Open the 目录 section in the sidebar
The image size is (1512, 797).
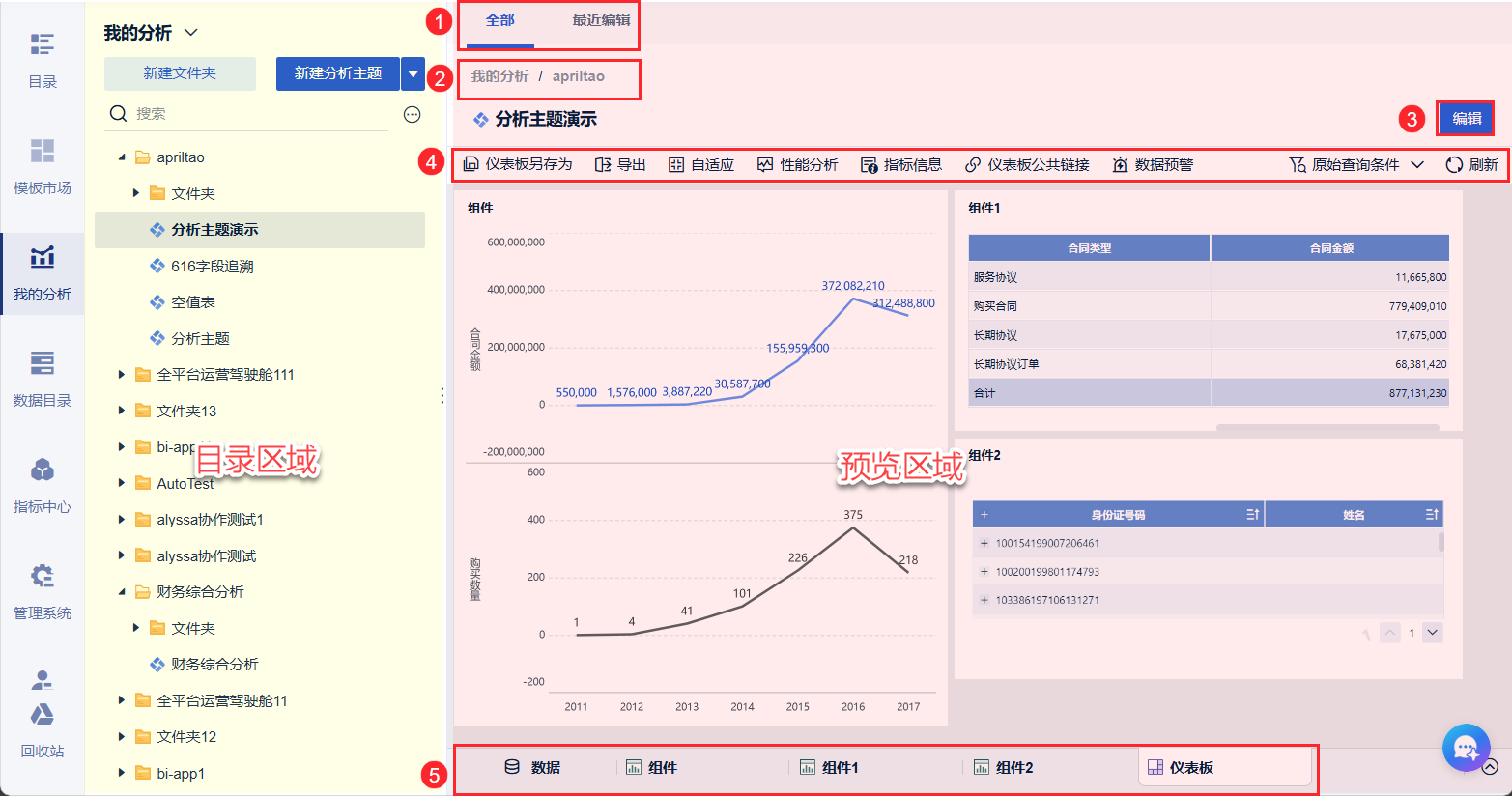pos(43,60)
